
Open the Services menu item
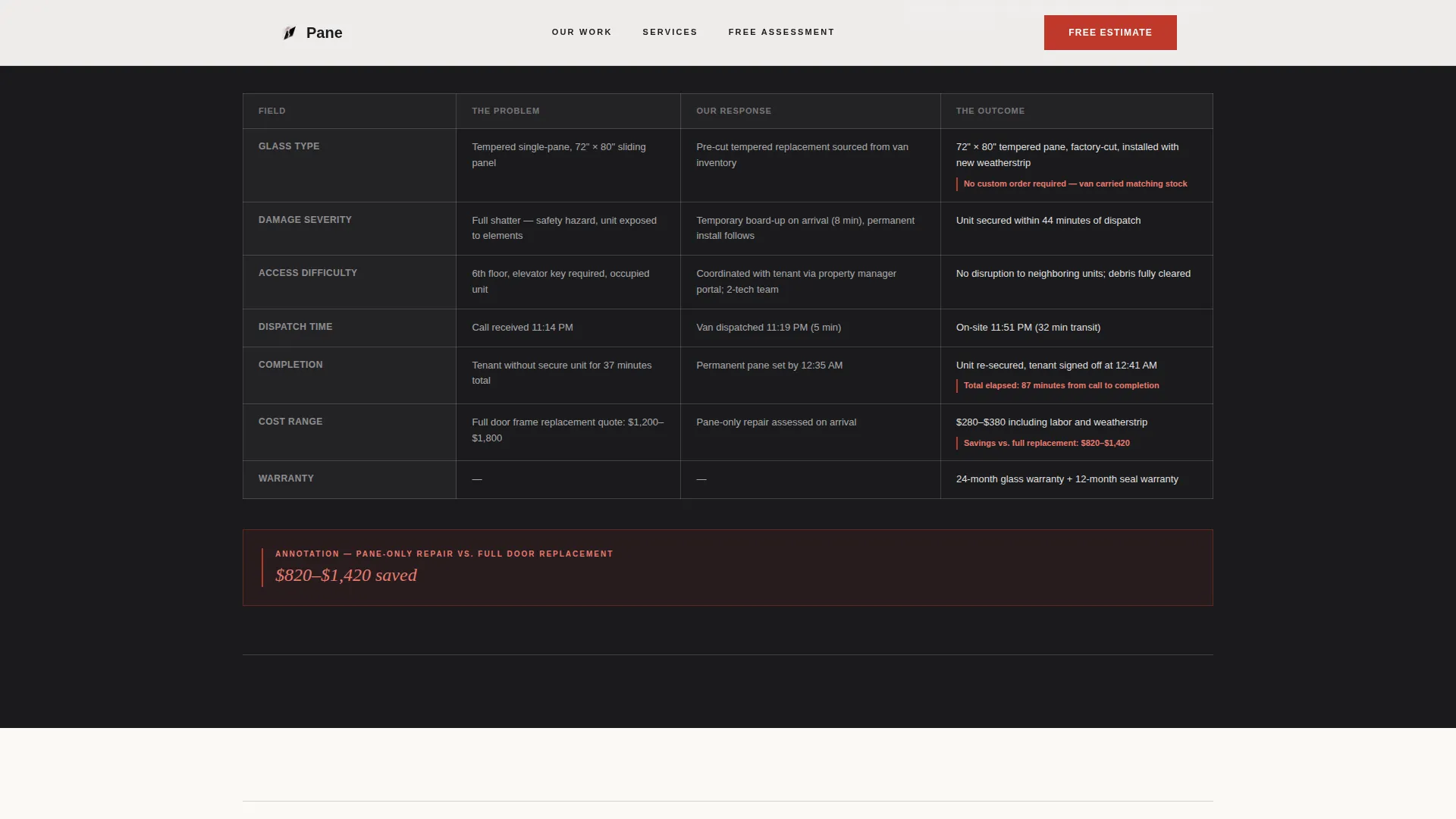click(670, 32)
